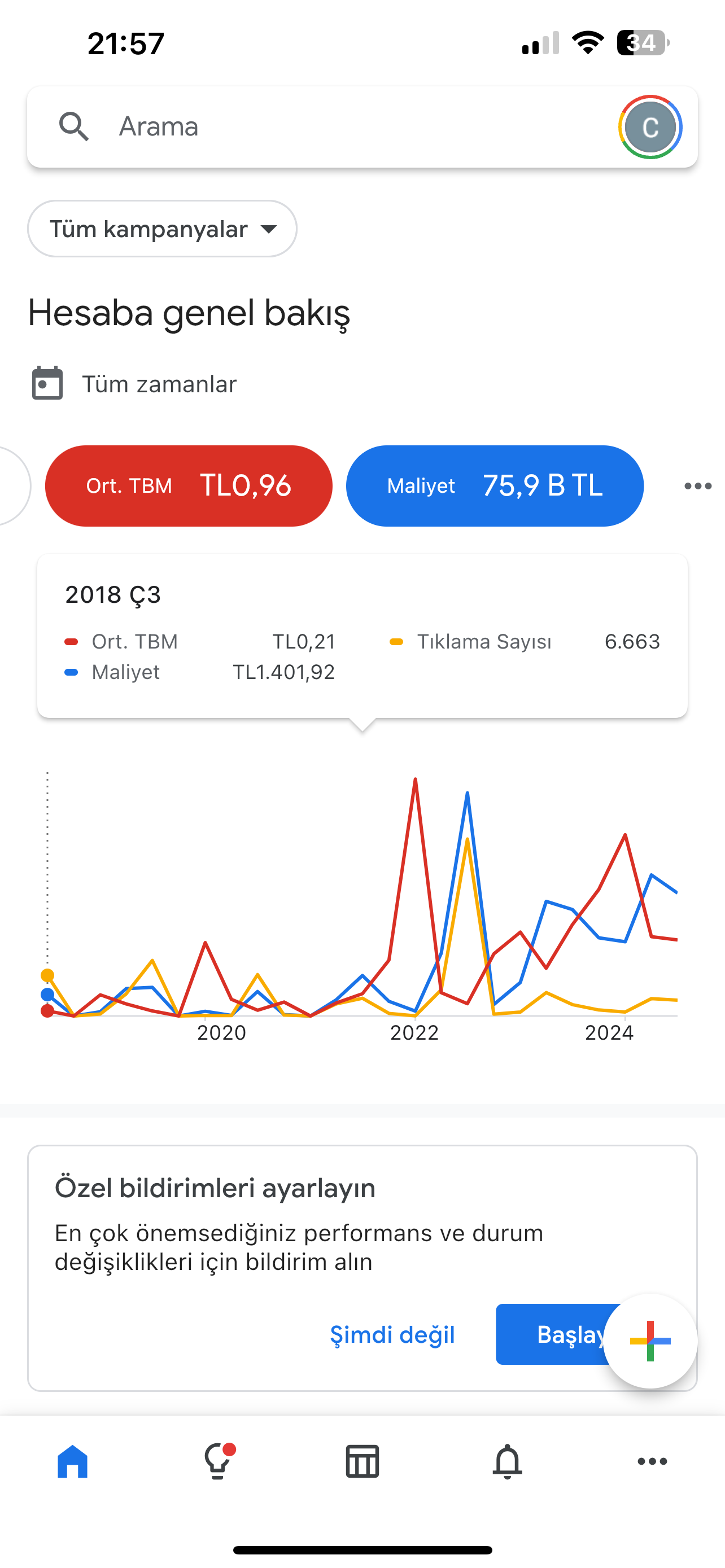Open the bell notifications tab
This screenshot has height=1568, width=725.
[507, 1461]
